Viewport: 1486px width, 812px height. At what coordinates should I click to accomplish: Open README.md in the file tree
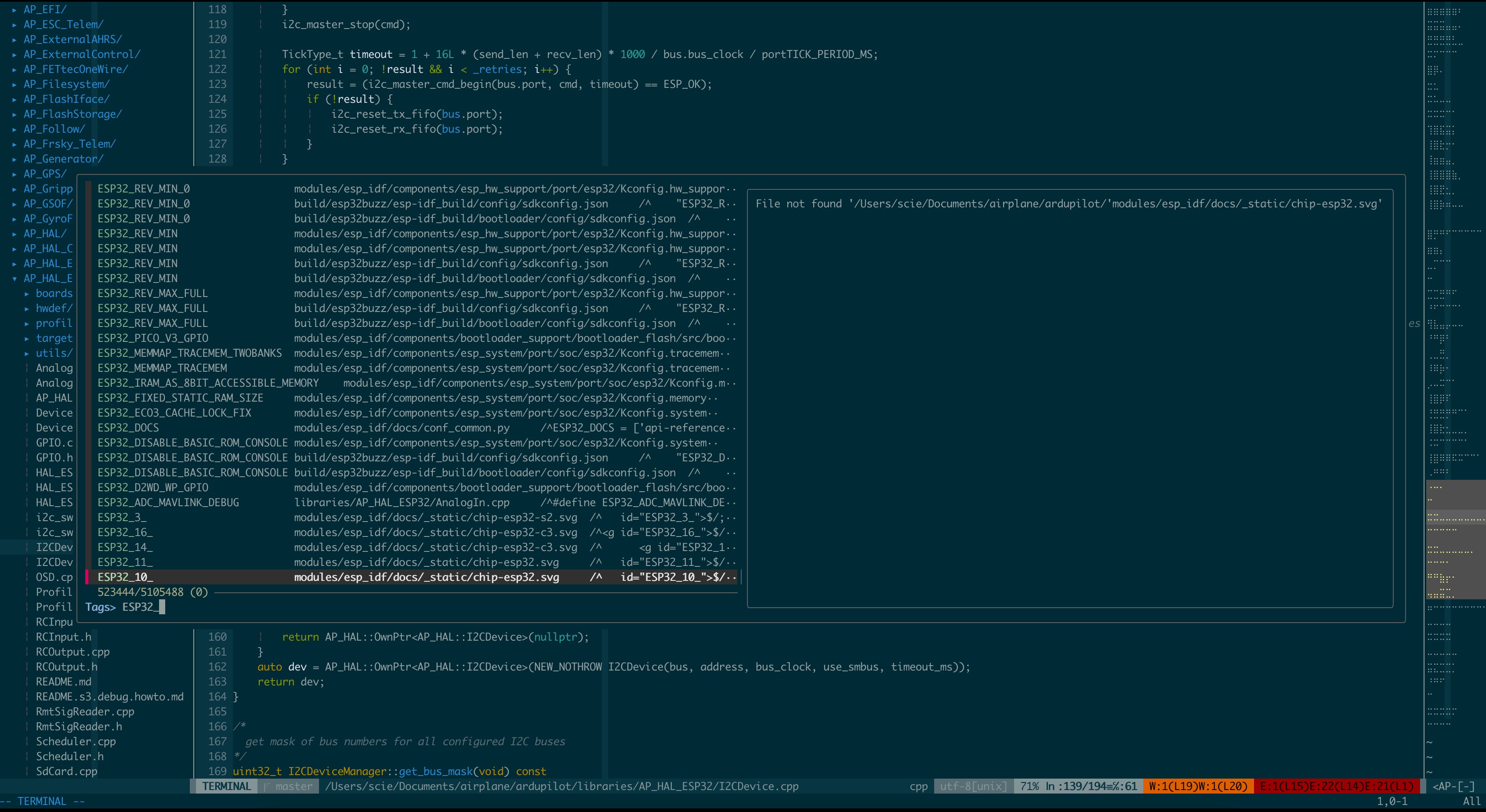pyautogui.click(x=63, y=682)
